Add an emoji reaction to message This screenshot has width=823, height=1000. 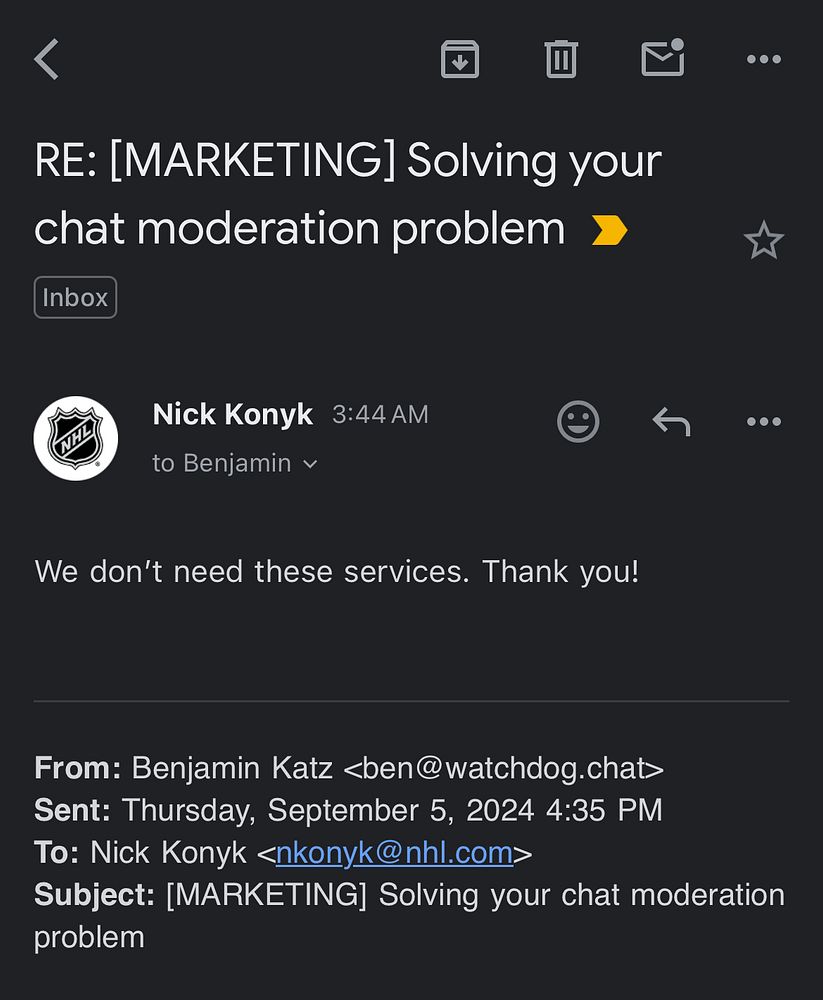pyautogui.click(x=578, y=422)
